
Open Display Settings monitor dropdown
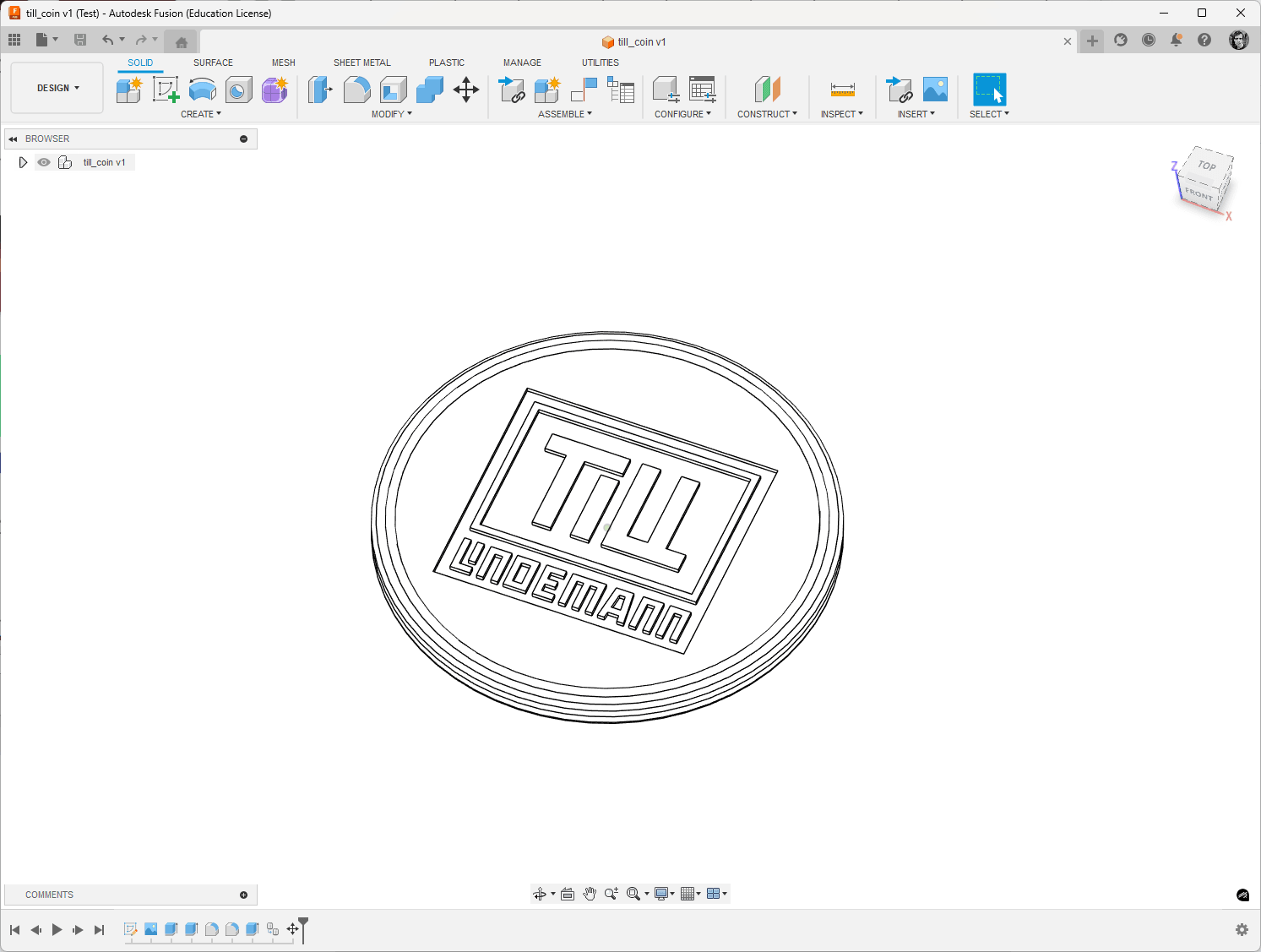(x=665, y=894)
